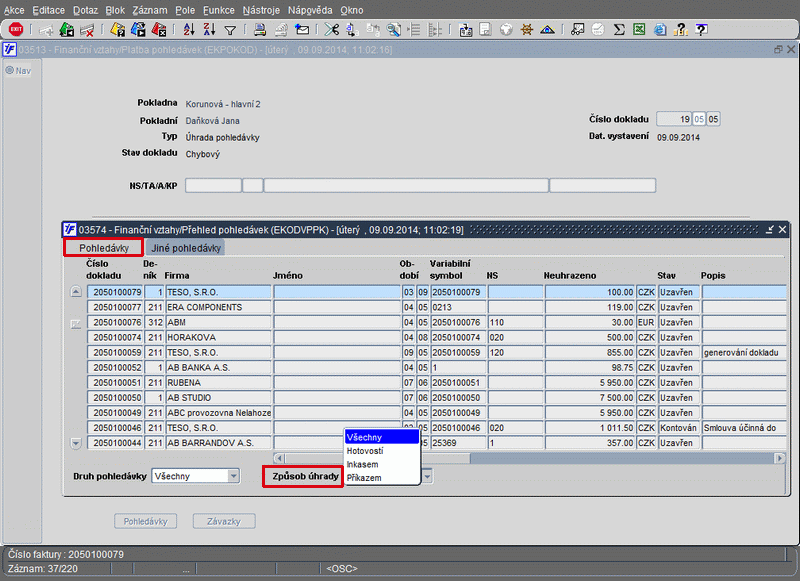Screen dimensions: 800x581
Task: Sort ascending with the A-Z icon
Action: tap(189, 30)
